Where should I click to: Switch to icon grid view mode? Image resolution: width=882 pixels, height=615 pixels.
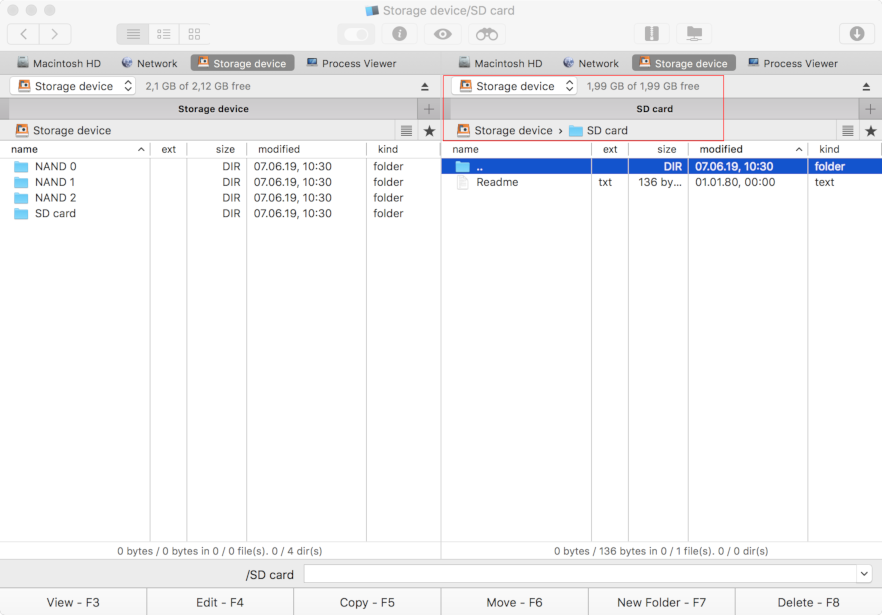point(194,34)
